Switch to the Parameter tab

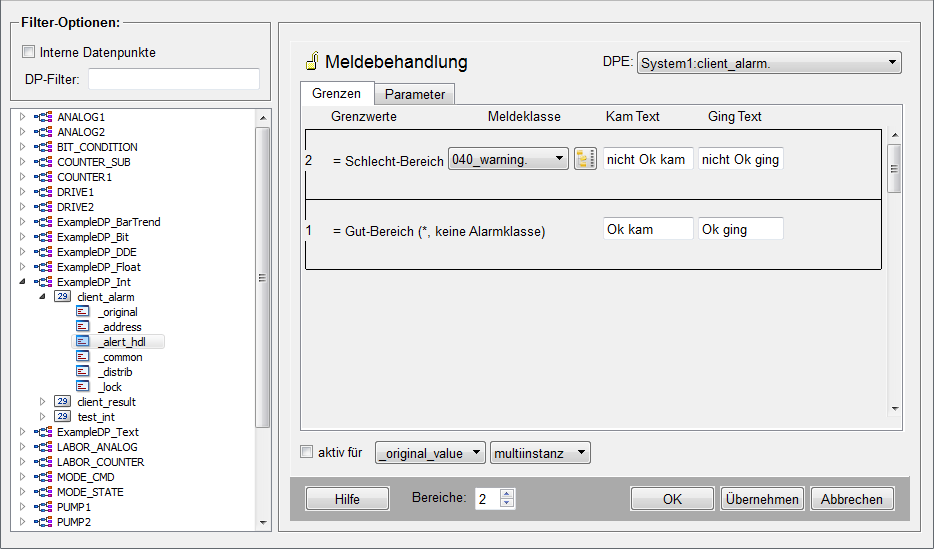click(414, 94)
